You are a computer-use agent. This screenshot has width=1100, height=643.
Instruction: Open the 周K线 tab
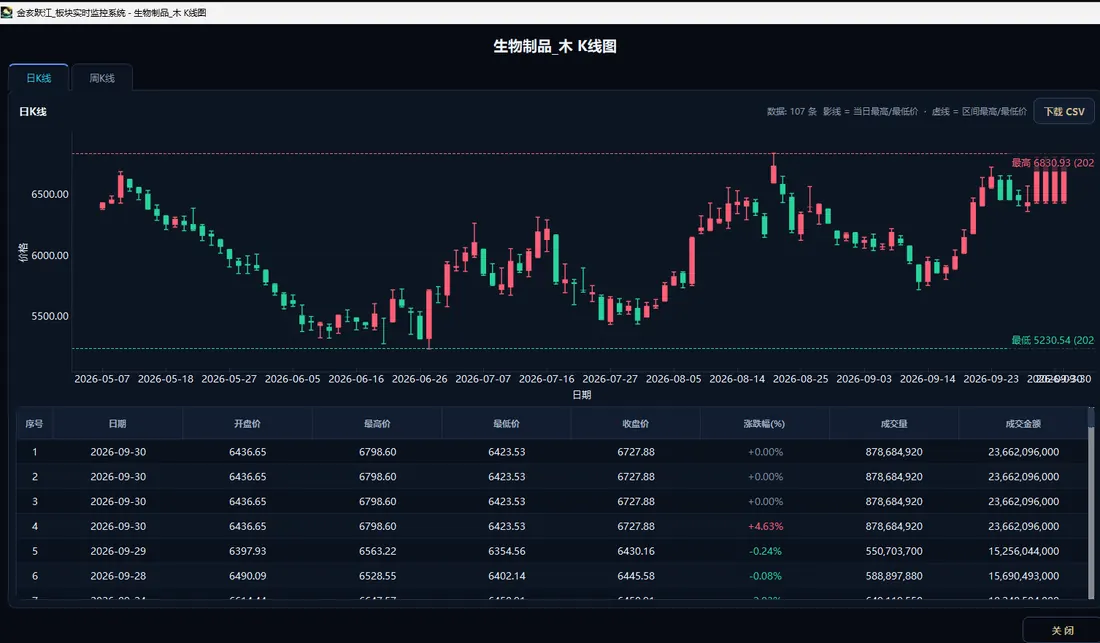point(102,78)
